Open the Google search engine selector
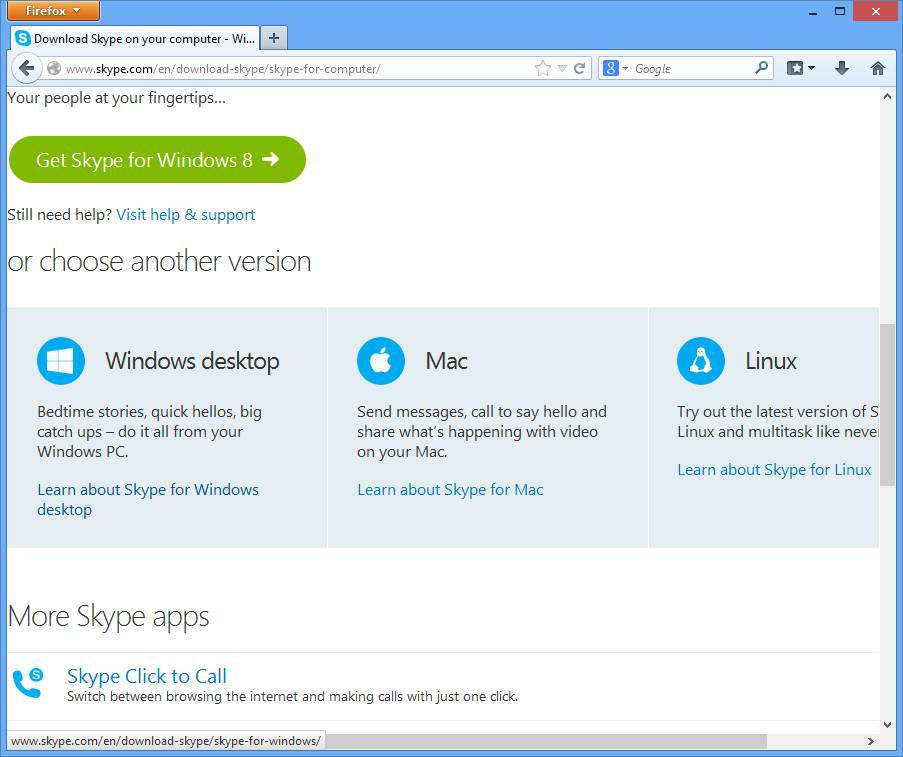The image size is (903, 757). coord(616,69)
